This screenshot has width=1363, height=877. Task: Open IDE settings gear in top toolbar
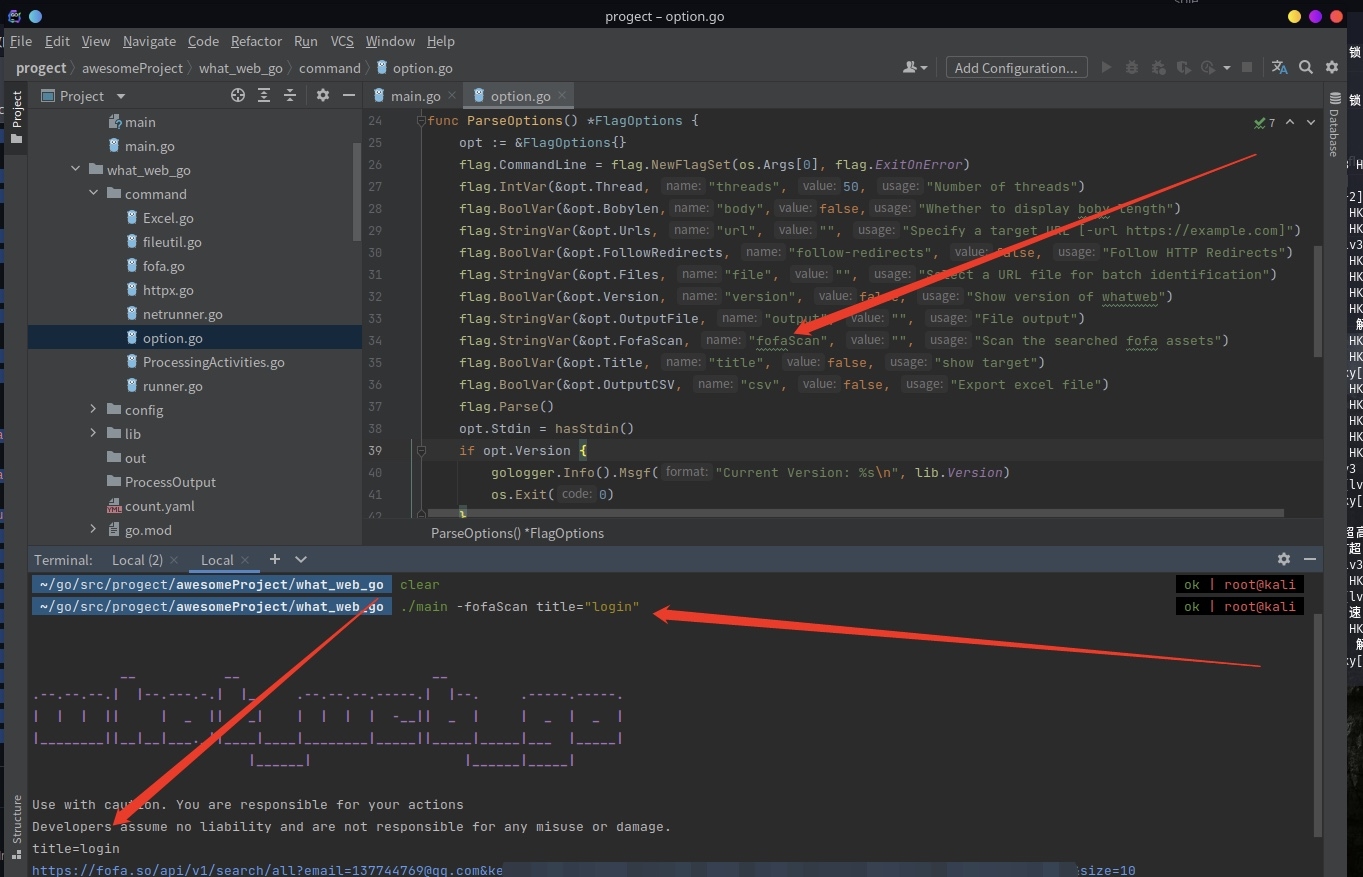(1332, 67)
